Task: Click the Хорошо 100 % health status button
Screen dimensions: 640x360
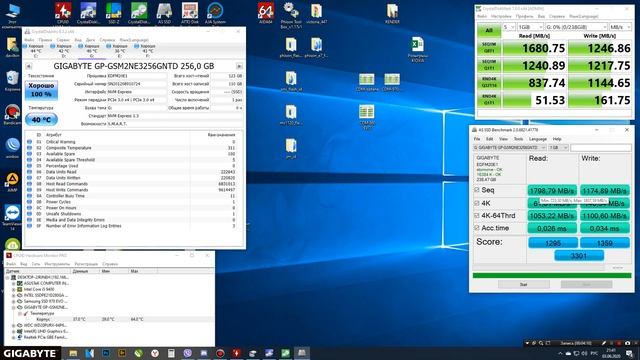Action: 41,90
